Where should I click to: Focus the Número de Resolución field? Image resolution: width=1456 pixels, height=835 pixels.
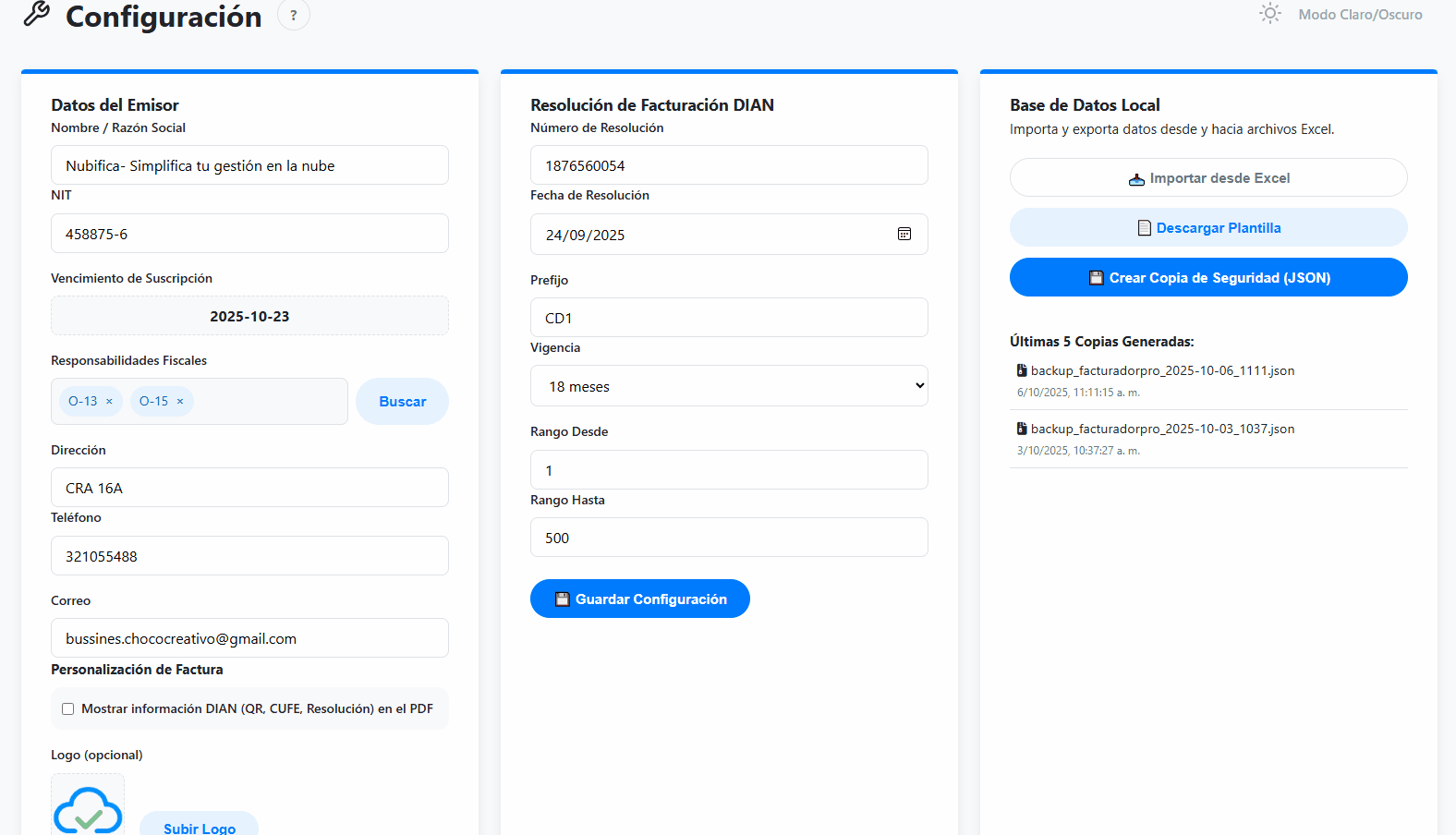[x=729, y=166]
